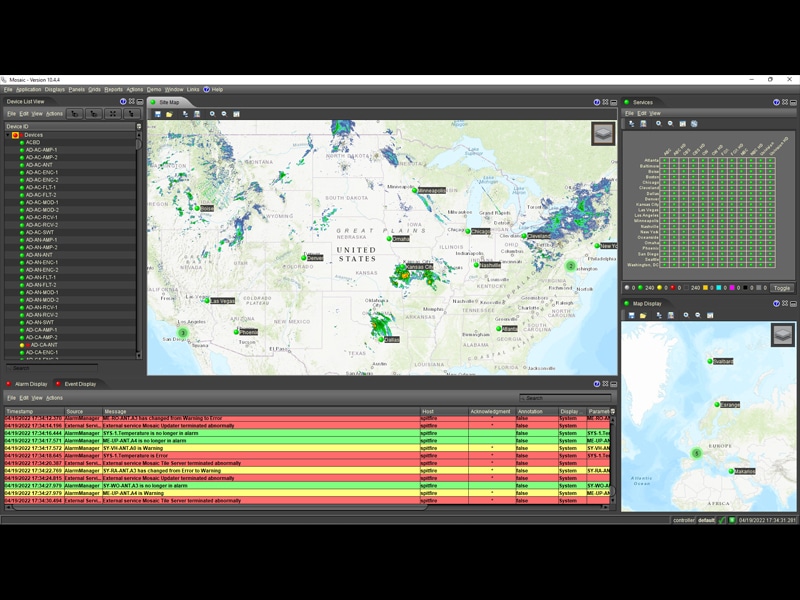Open the filter control on Device ID column header

point(139,125)
